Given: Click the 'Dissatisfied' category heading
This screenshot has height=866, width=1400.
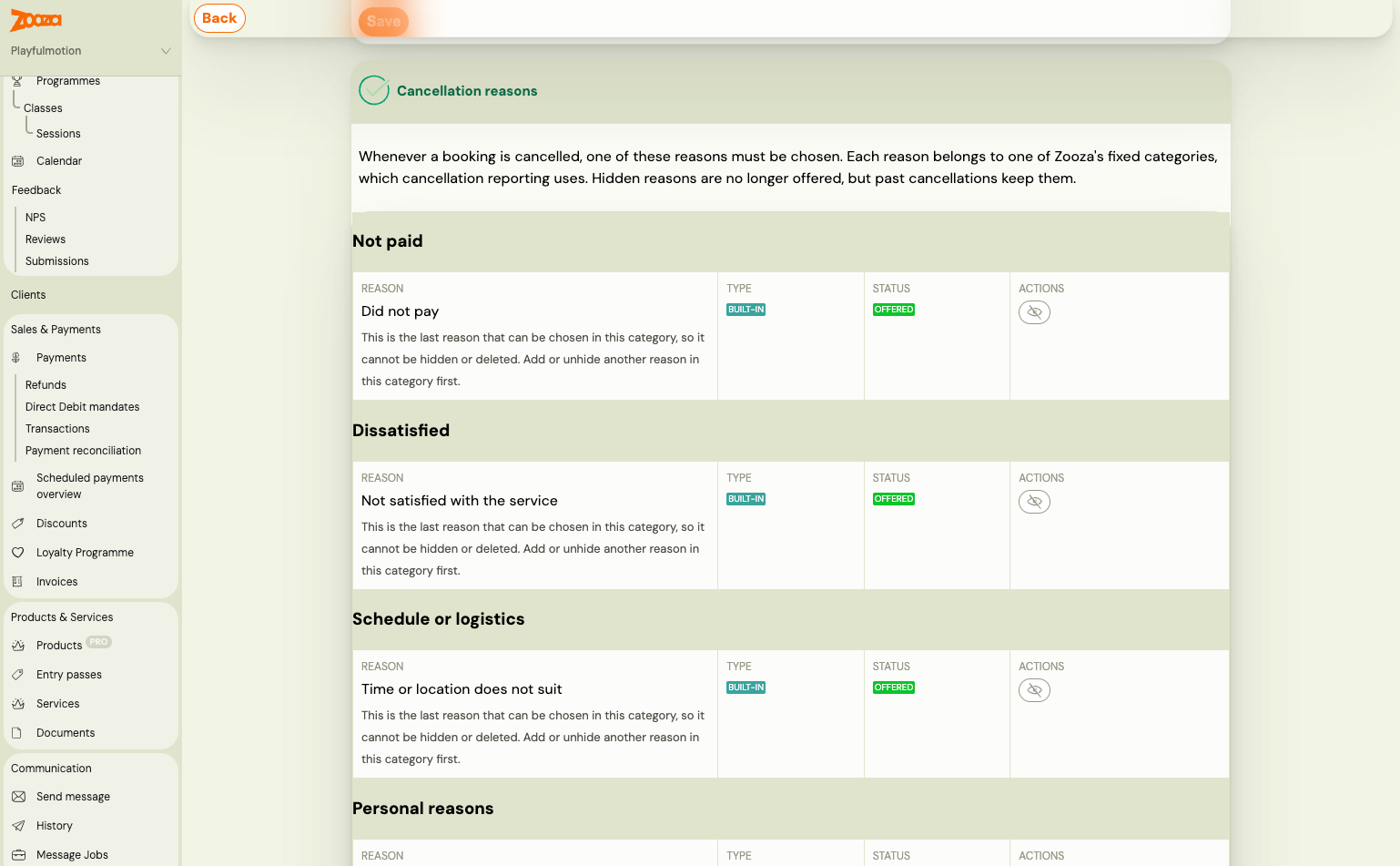Looking at the screenshot, I should click(401, 431).
